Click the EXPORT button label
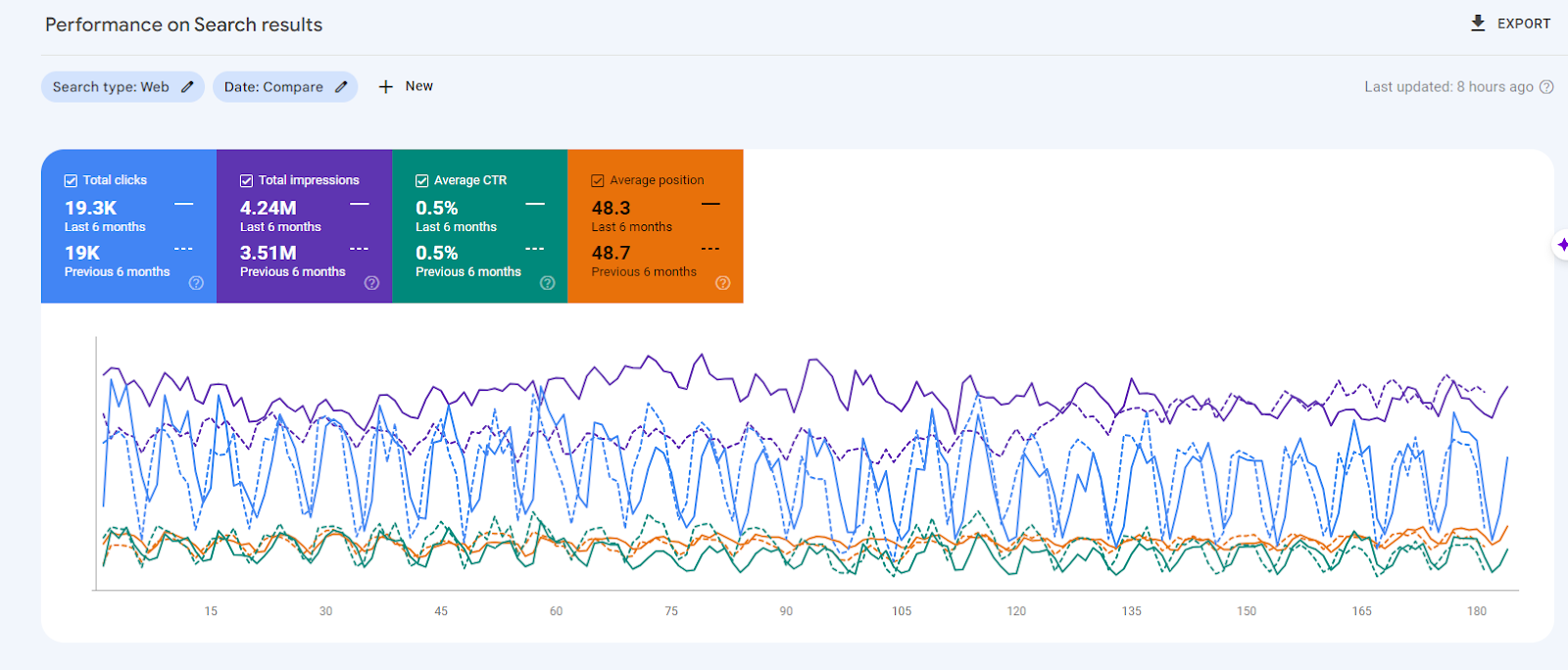The width and height of the screenshot is (1568, 670). click(x=1524, y=24)
